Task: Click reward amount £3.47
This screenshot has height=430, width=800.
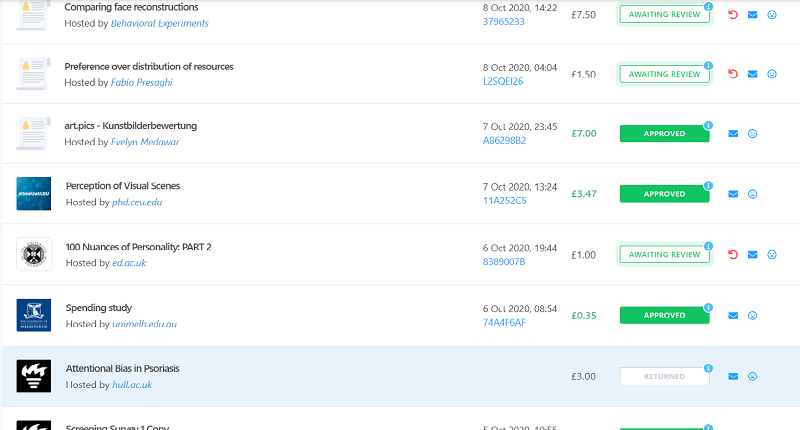Action: click(x=584, y=194)
